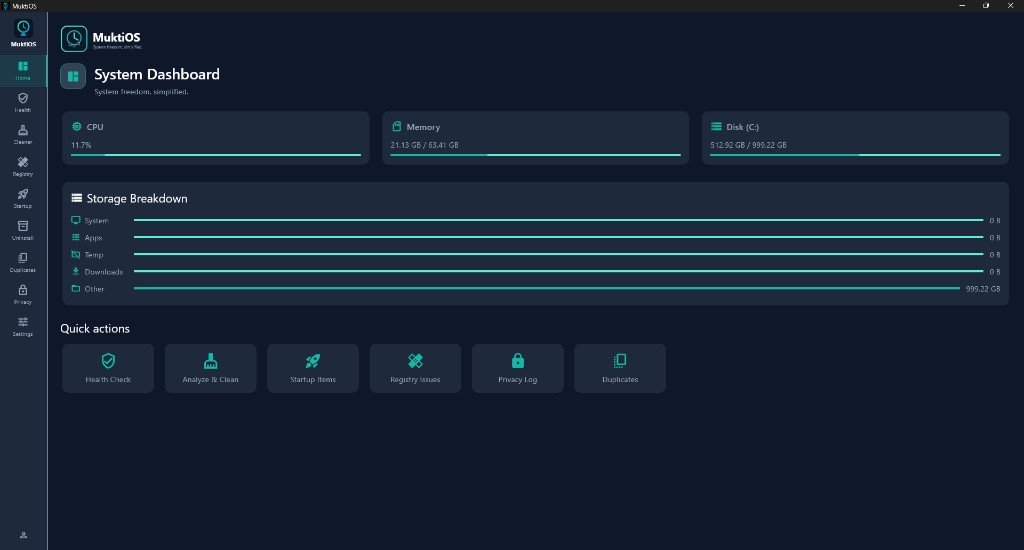Open Privacy Log quick action

click(518, 368)
